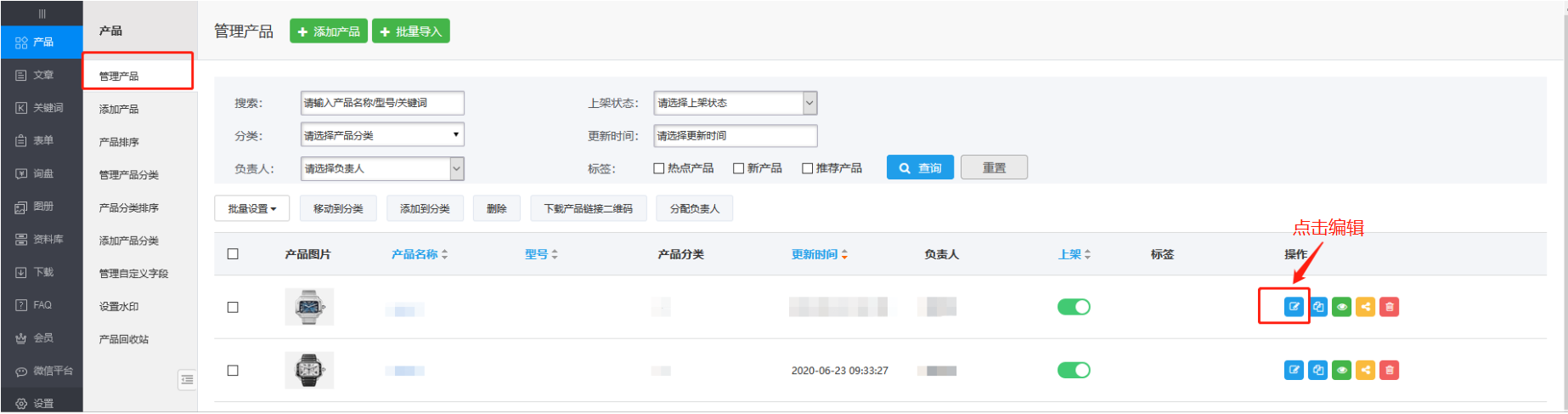Preview the product updated 2020-06-23 09:33:27
The width and height of the screenshot is (1568, 414).
tap(1342, 370)
